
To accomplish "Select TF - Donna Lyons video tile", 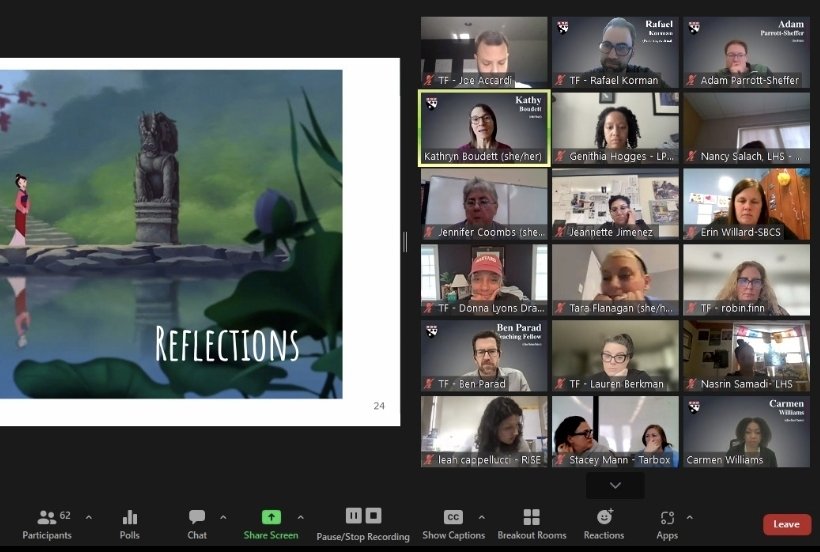I will pos(484,280).
